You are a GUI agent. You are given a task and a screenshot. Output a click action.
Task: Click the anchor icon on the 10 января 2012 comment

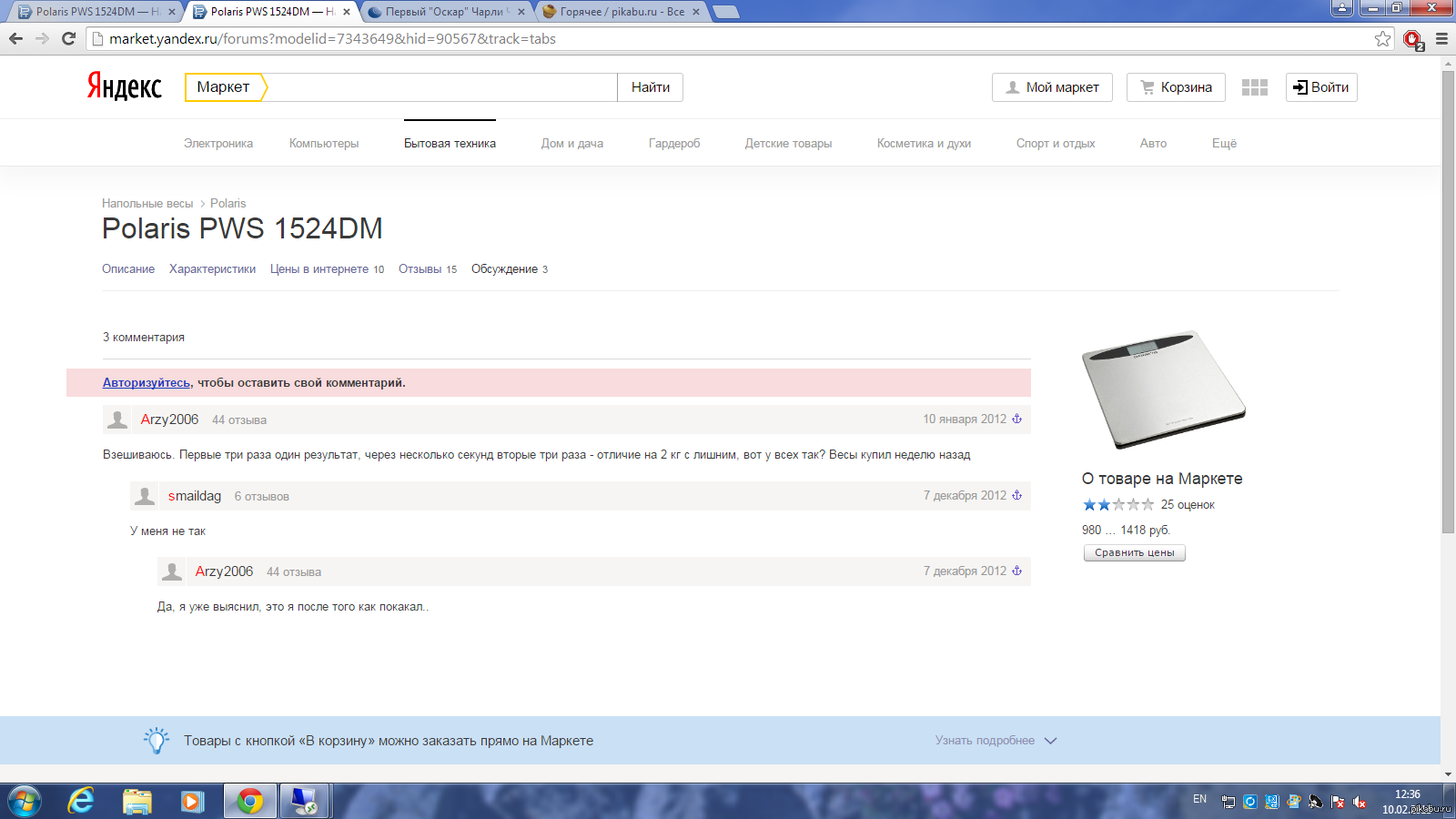[x=1017, y=420]
